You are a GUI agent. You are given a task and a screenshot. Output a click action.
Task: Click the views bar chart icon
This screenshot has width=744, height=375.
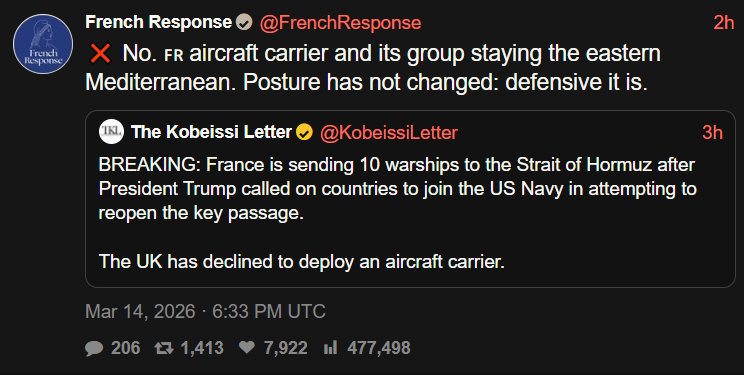coord(330,348)
